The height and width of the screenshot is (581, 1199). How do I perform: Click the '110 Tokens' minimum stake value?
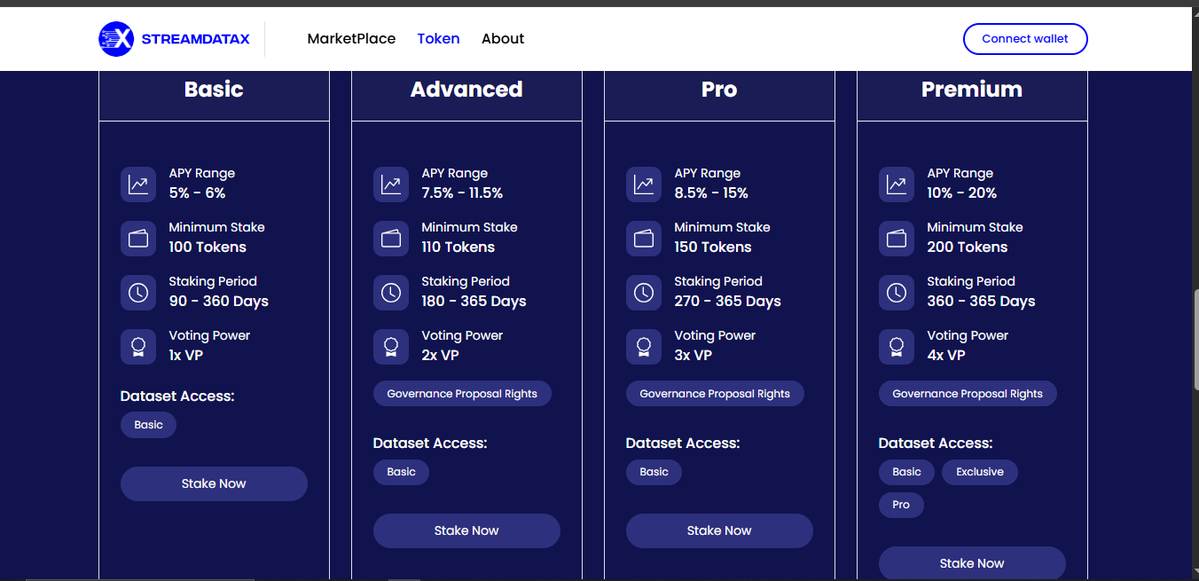click(458, 248)
